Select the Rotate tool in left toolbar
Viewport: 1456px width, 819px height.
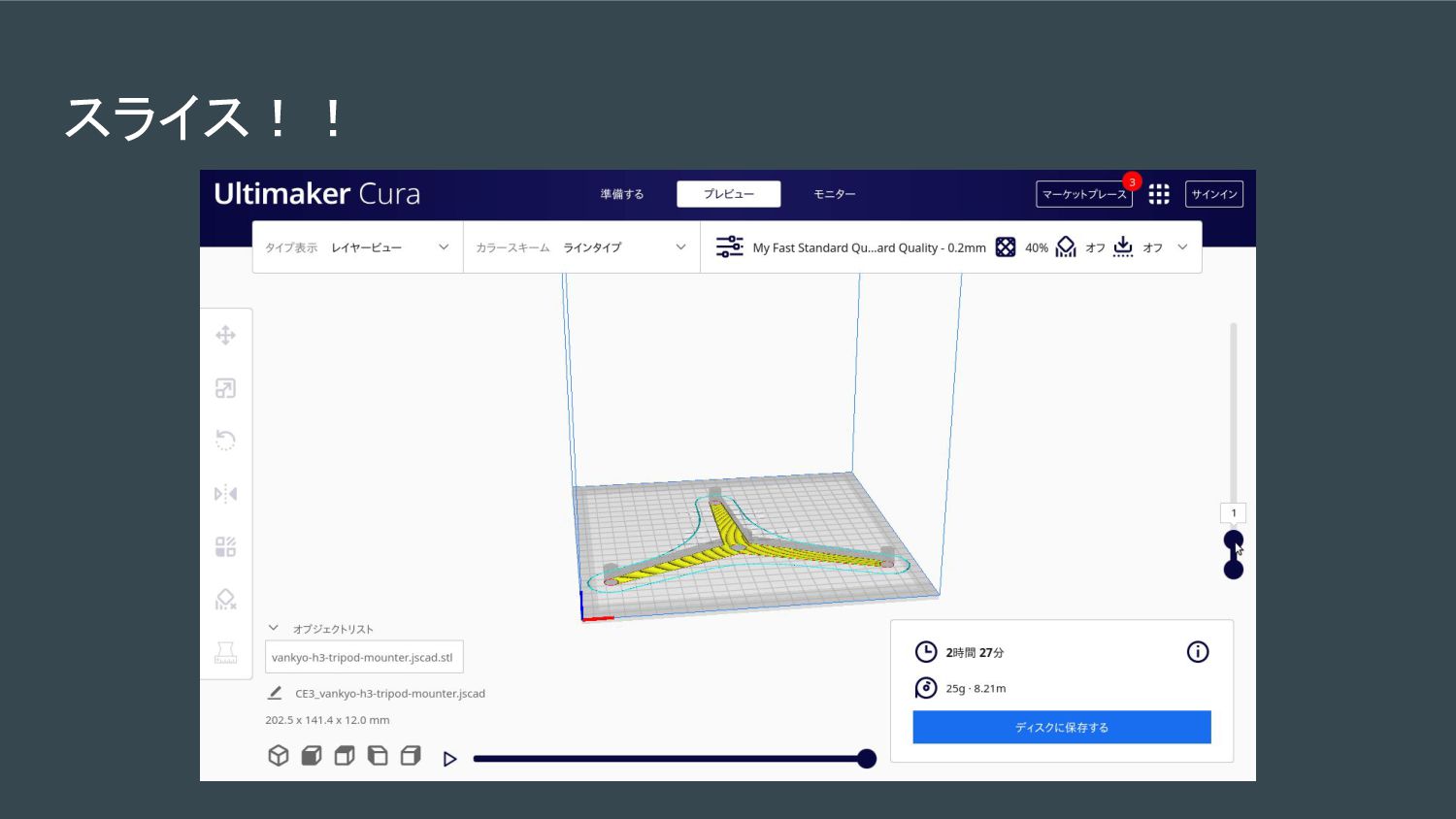[x=225, y=441]
